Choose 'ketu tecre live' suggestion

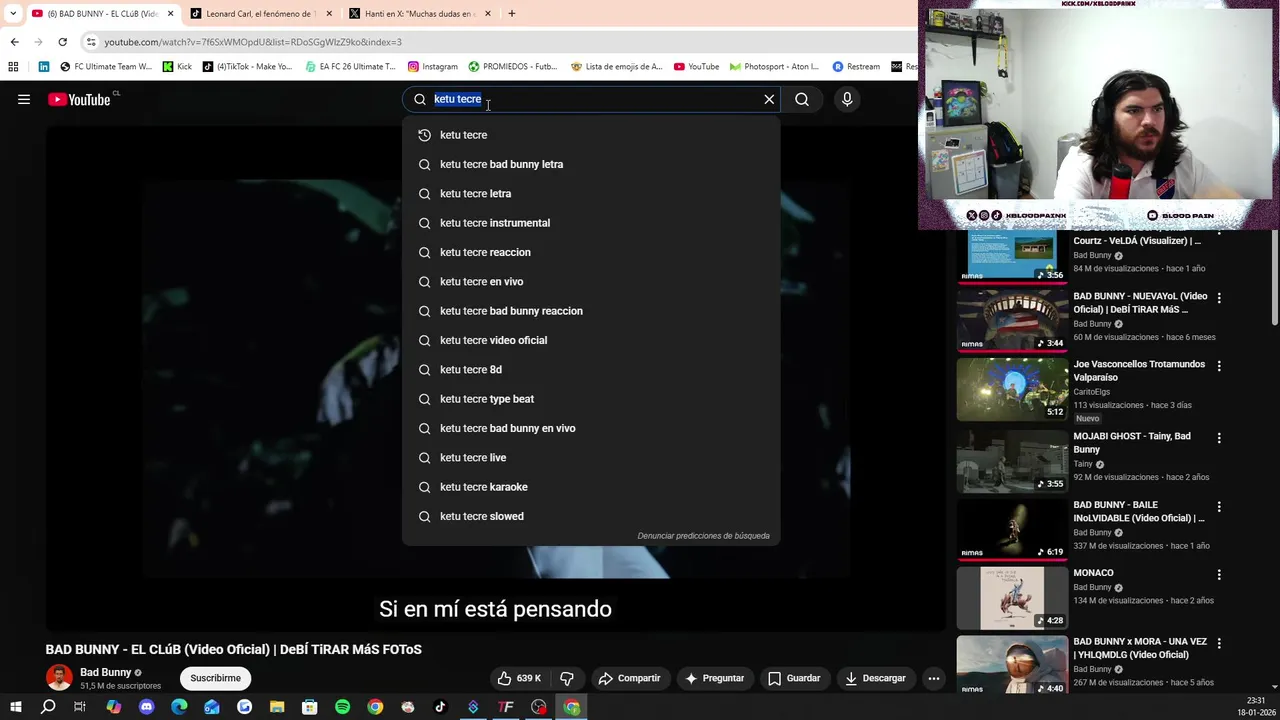pyautogui.click(x=591, y=457)
